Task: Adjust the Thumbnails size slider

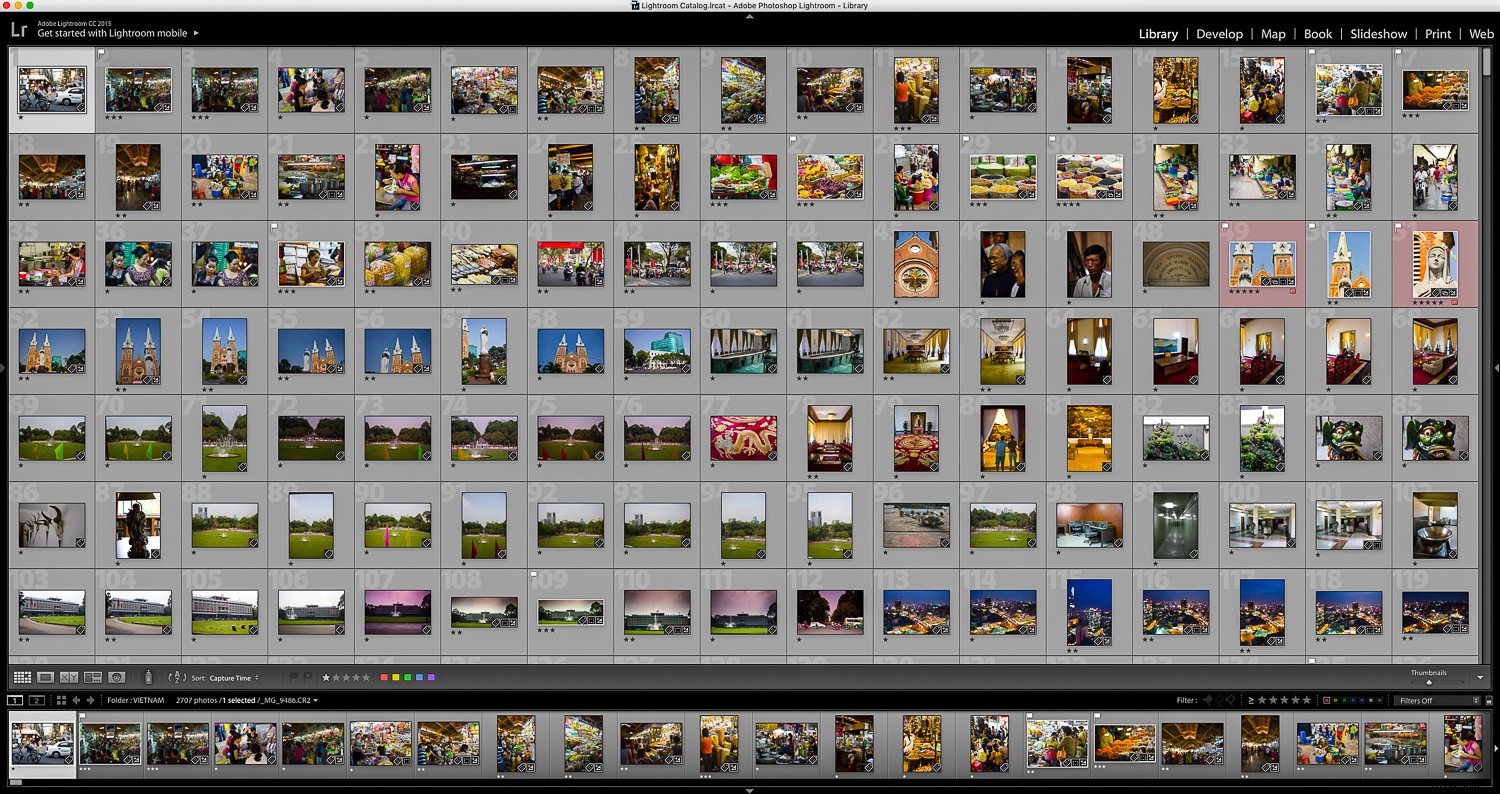Action: tap(1429, 682)
